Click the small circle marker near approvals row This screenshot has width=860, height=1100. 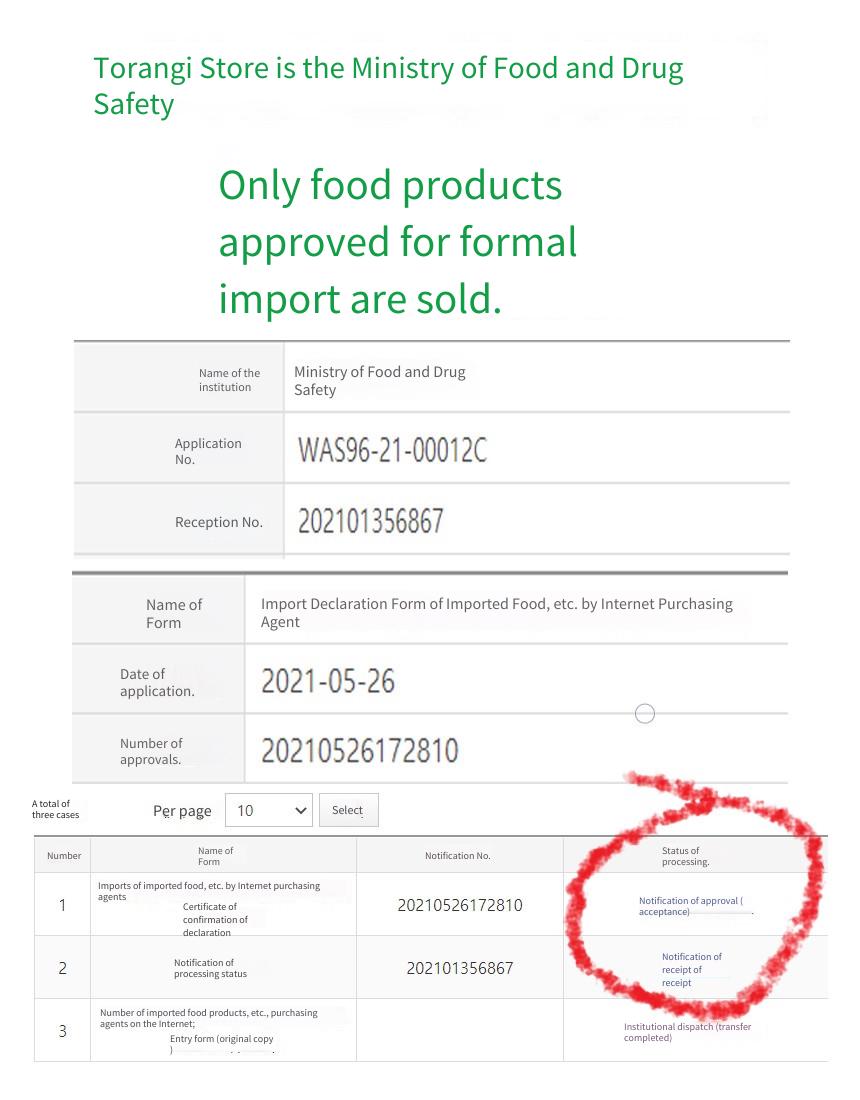(x=645, y=713)
